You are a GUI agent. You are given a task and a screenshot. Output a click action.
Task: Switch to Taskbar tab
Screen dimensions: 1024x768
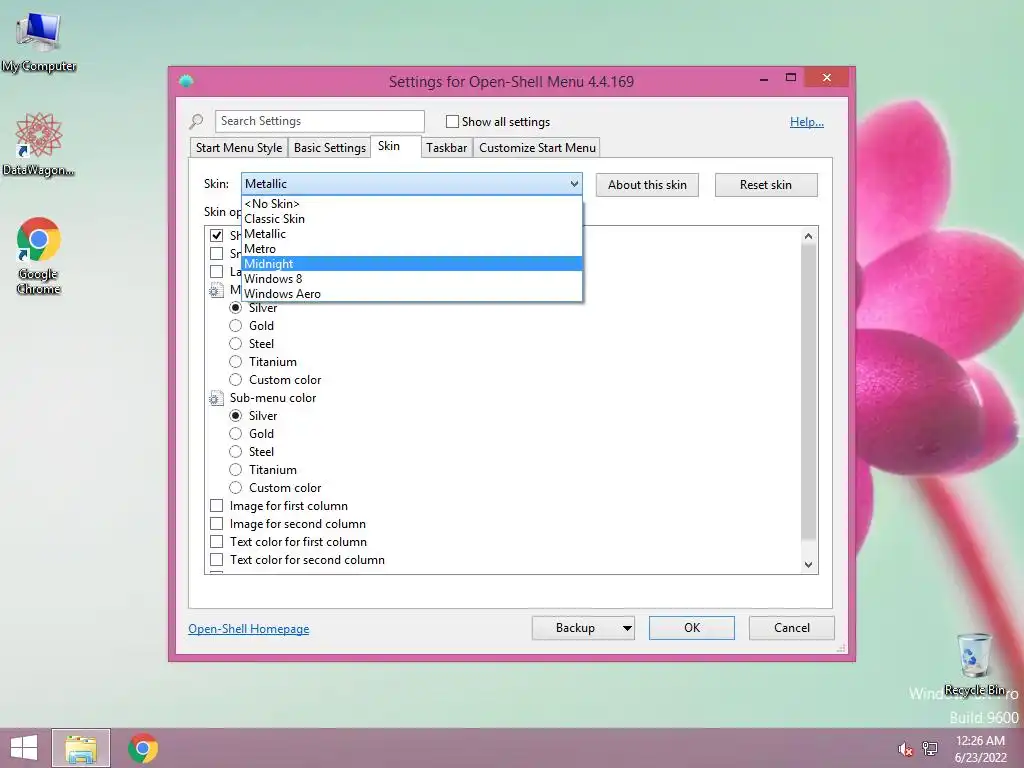[x=447, y=148]
